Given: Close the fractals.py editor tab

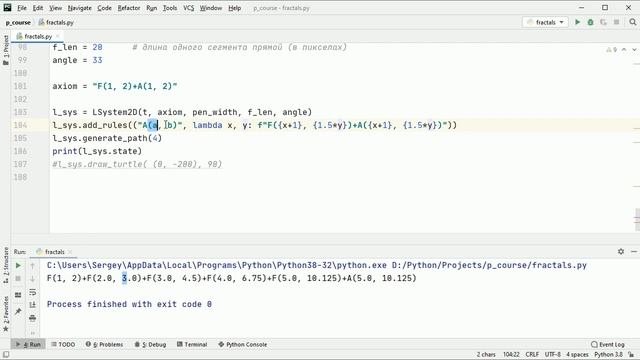Looking at the screenshot, I should (x=58, y=36).
